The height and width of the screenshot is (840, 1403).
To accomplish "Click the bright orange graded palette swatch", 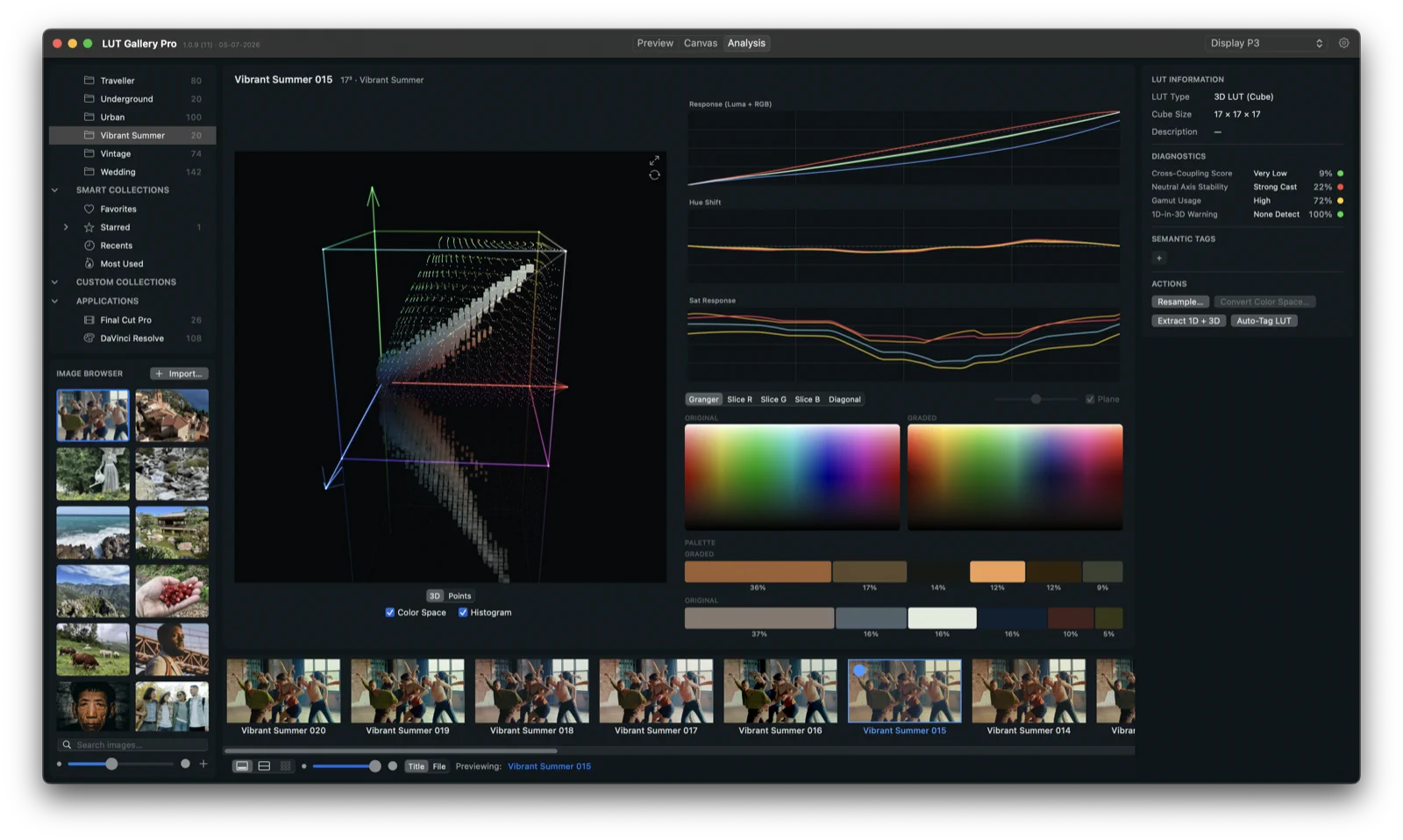I will (x=997, y=572).
